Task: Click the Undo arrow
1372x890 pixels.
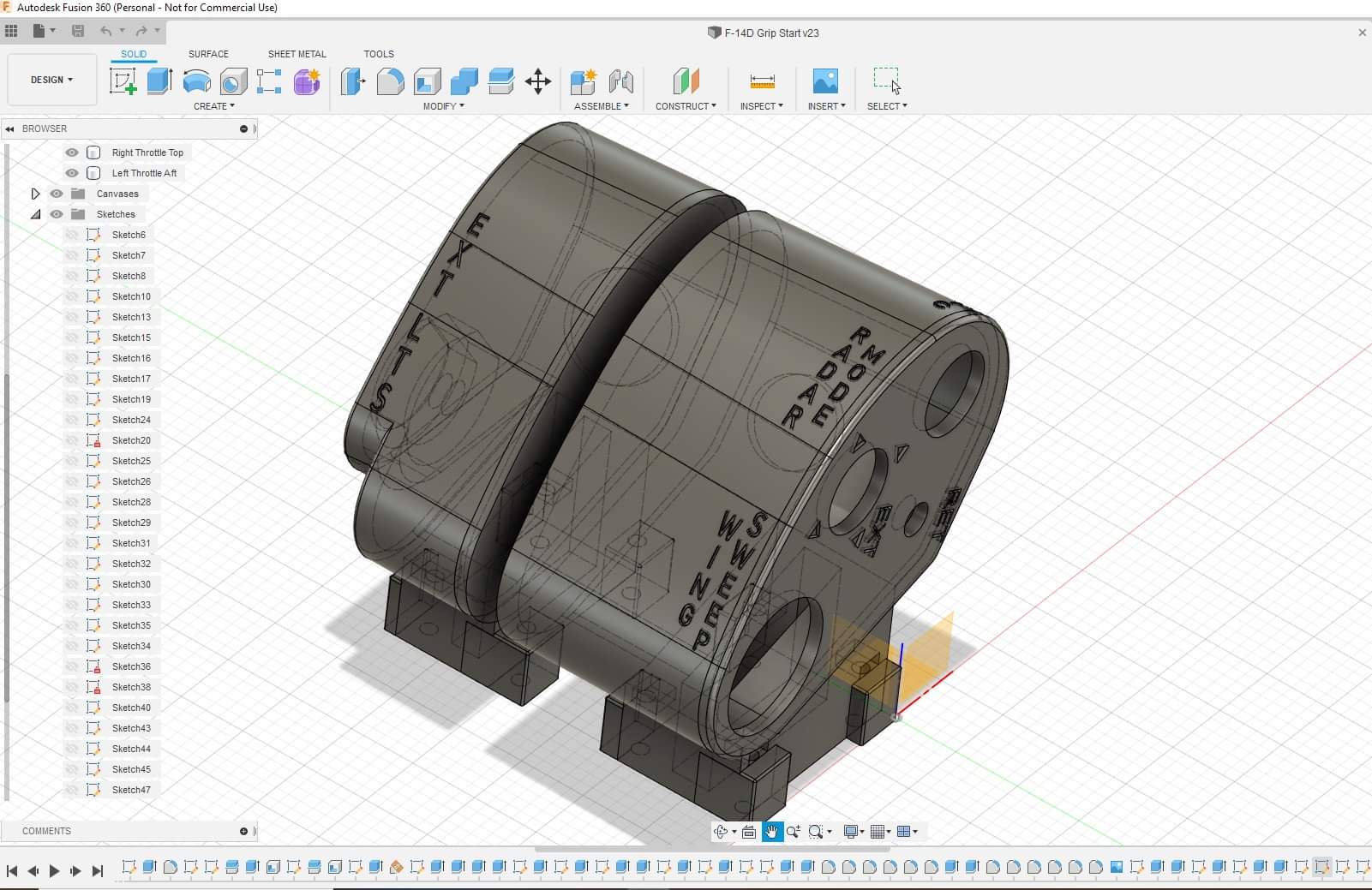Action: tap(106, 31)
